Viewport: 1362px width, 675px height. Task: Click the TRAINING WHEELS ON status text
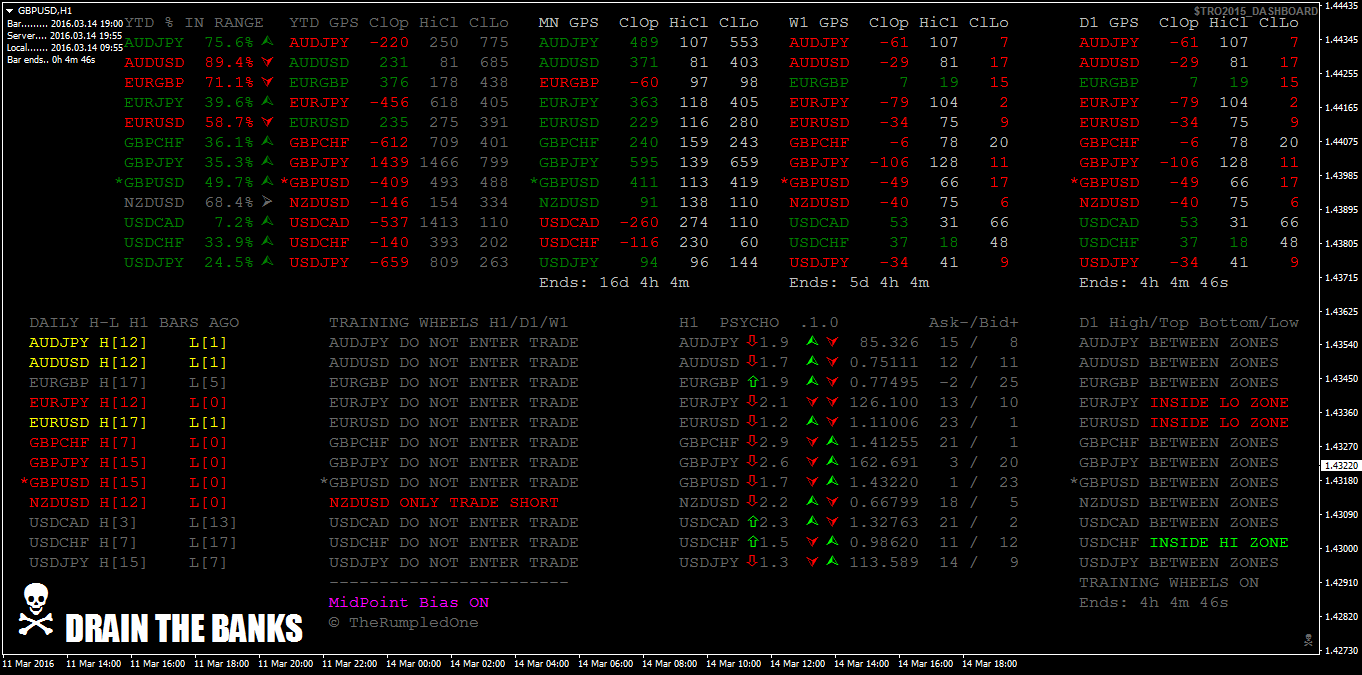1168,582
